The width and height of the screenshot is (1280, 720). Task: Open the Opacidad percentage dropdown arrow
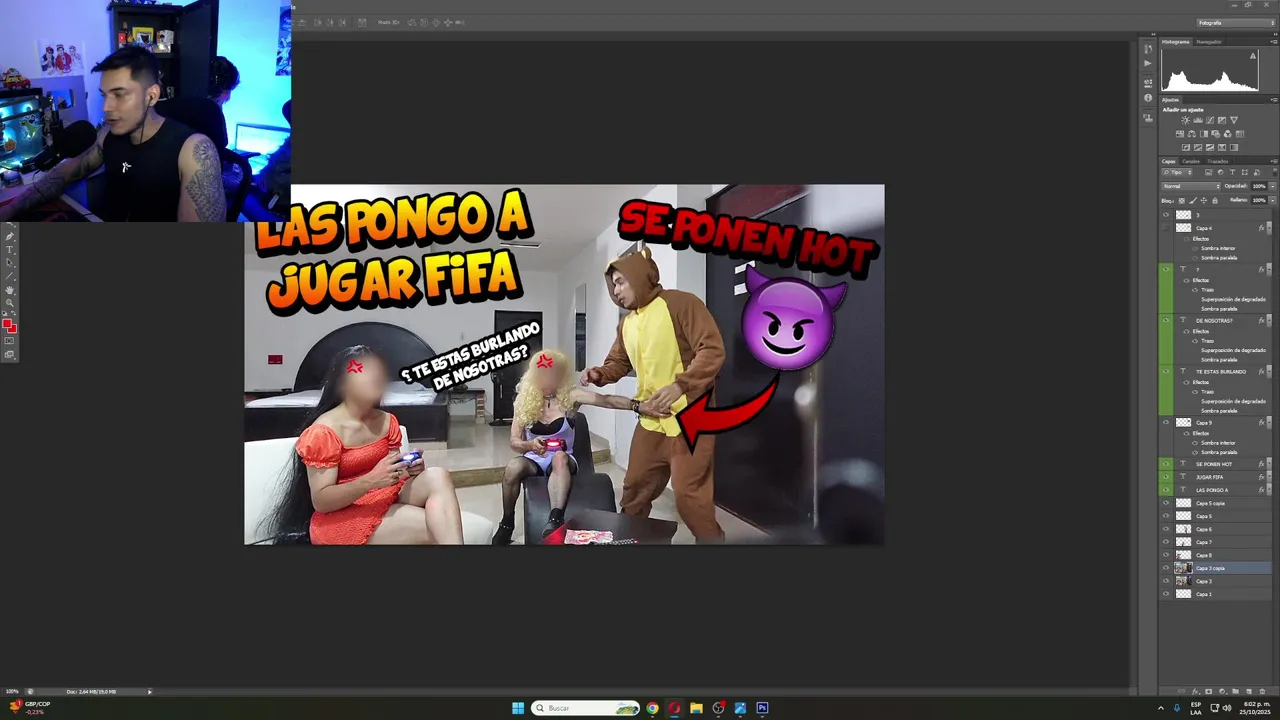coord(1273,186)
